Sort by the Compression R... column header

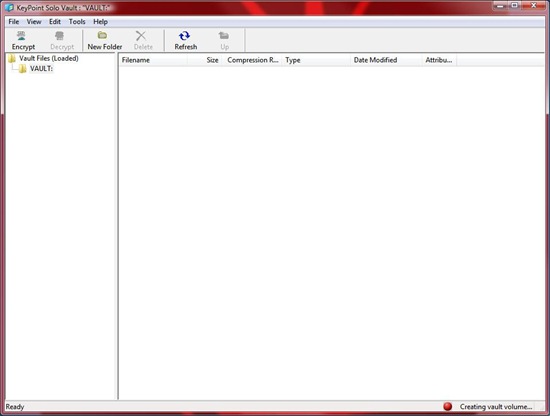click(x=252, y=60)
